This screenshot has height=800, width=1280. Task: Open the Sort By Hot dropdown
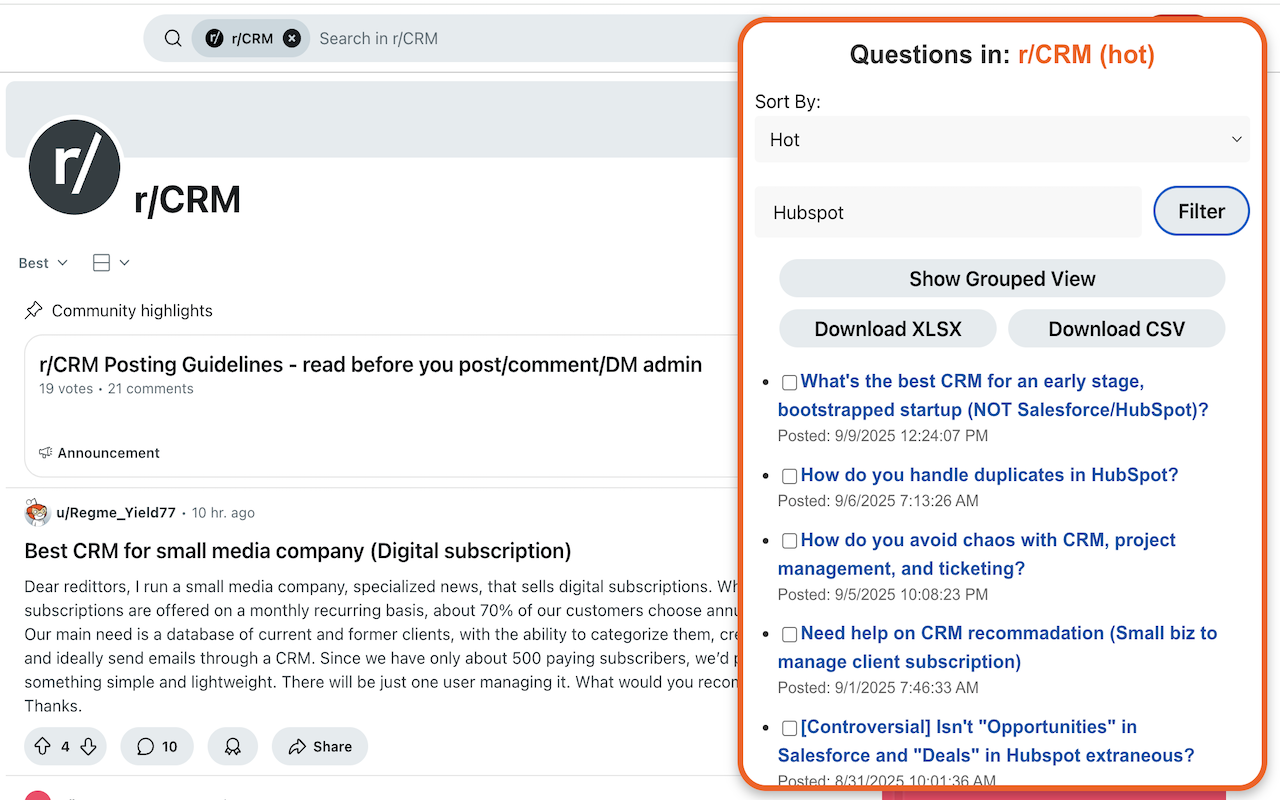(1002, 140)
